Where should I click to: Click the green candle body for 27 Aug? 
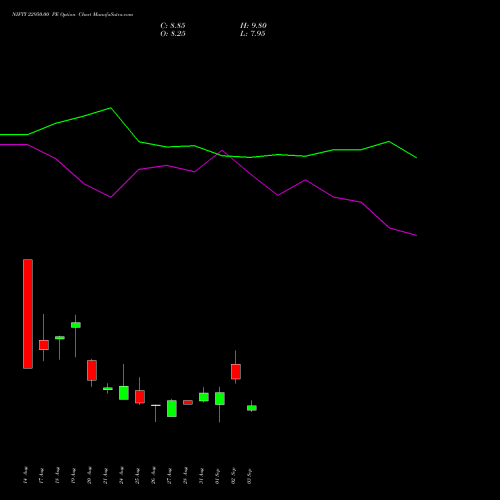coord(172,408)
